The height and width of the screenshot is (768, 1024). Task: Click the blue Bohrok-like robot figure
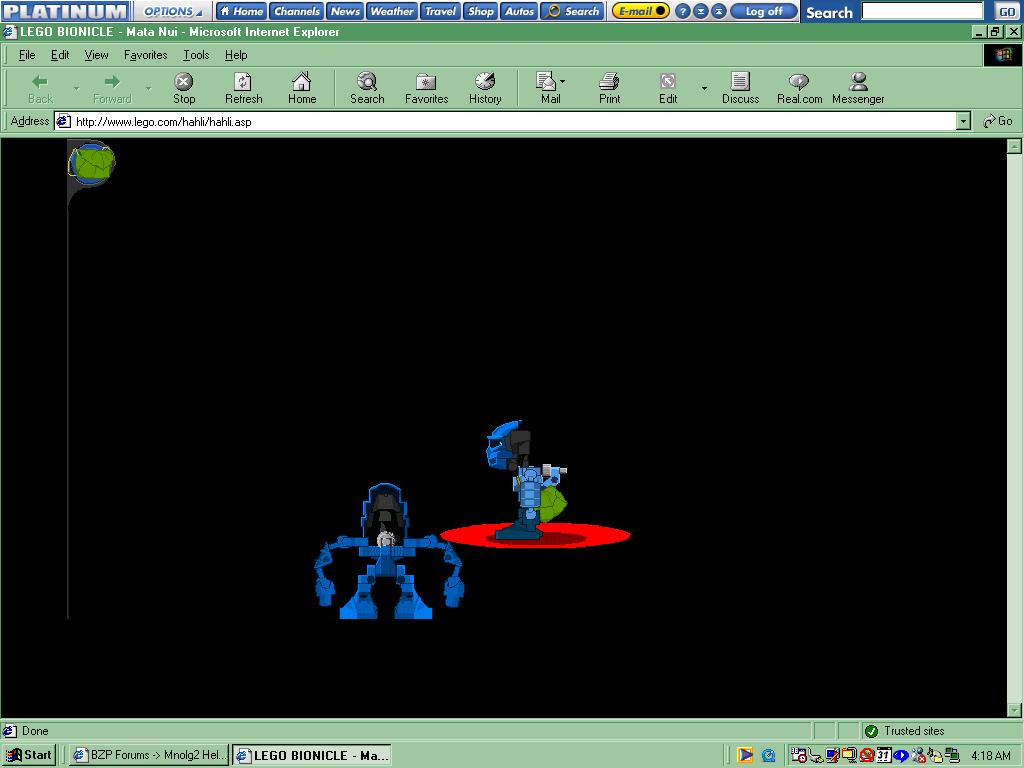tap(388, 552)
